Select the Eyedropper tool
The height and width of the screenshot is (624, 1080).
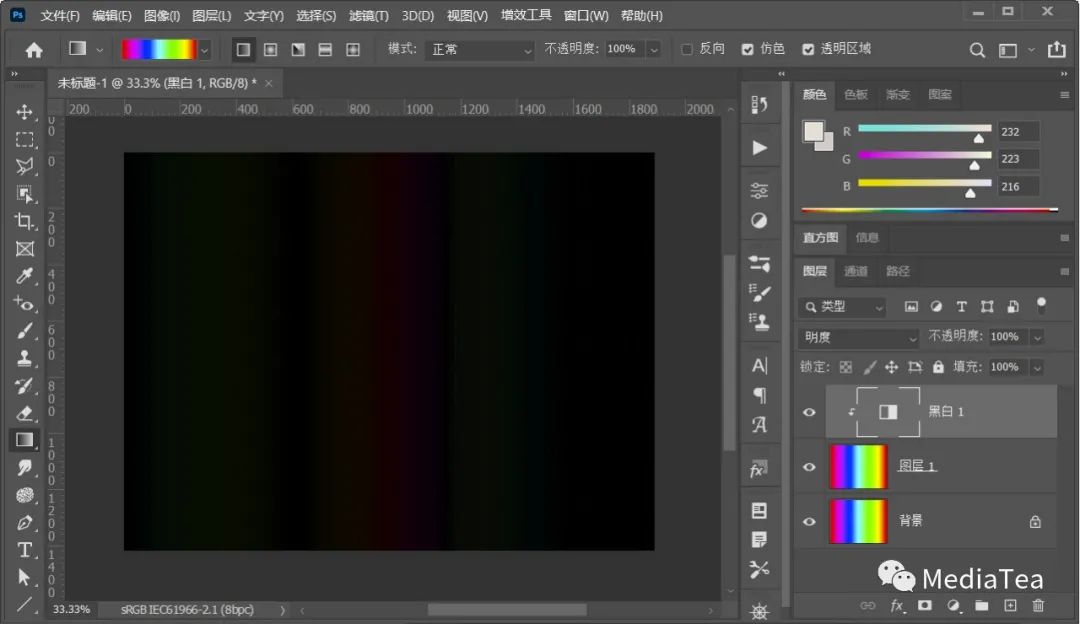(x=25, y=276)
